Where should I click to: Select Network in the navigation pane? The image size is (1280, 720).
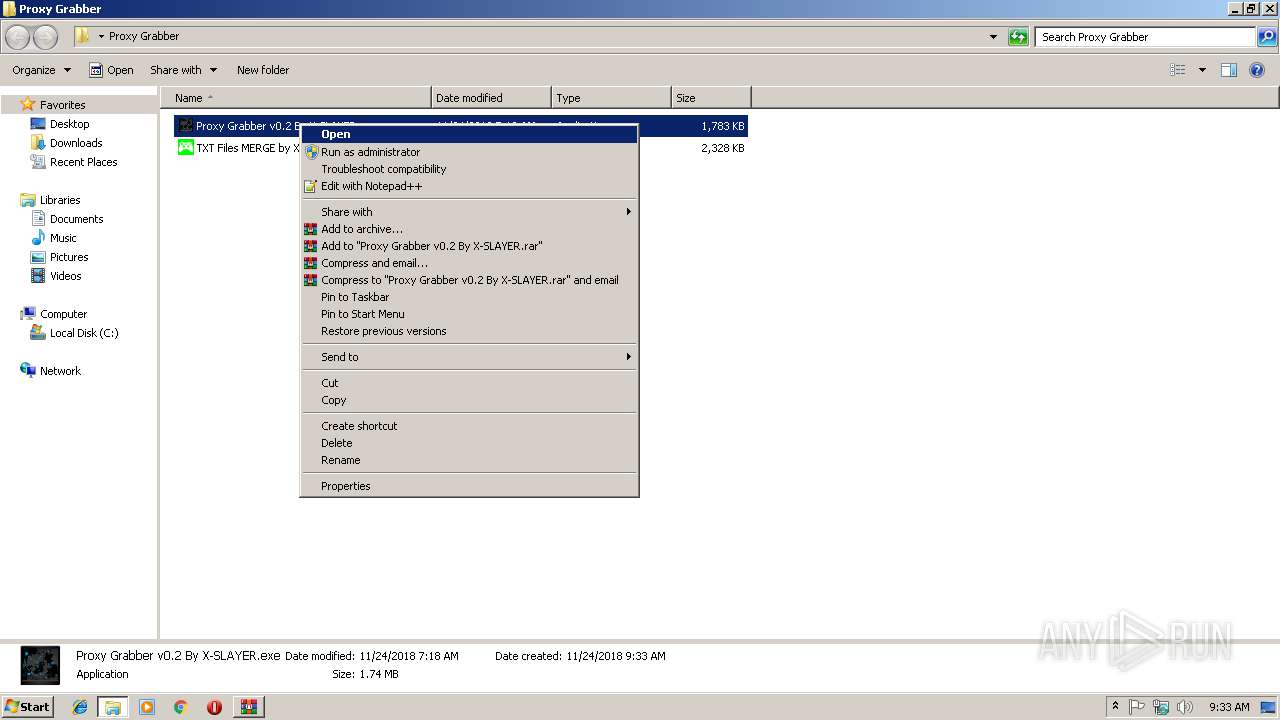click(60, 371)
